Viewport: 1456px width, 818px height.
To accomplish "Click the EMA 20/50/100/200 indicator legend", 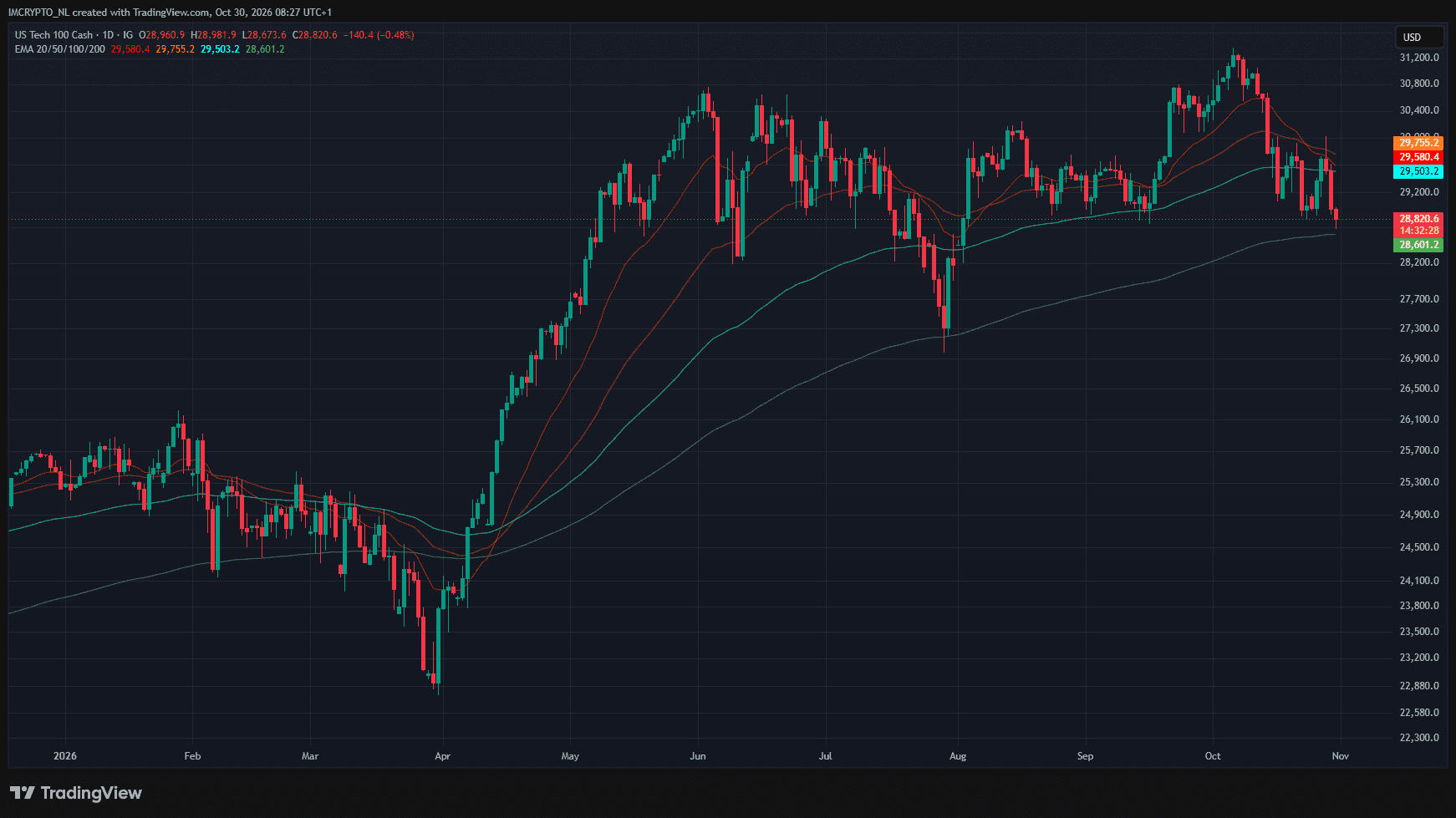I will point(59,49).
